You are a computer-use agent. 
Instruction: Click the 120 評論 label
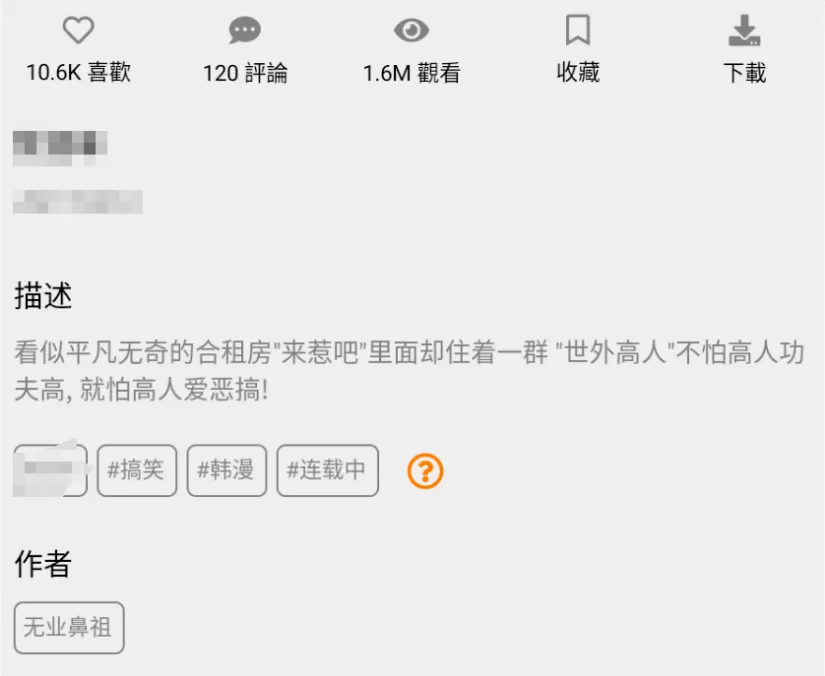click(x=245, y=73)
